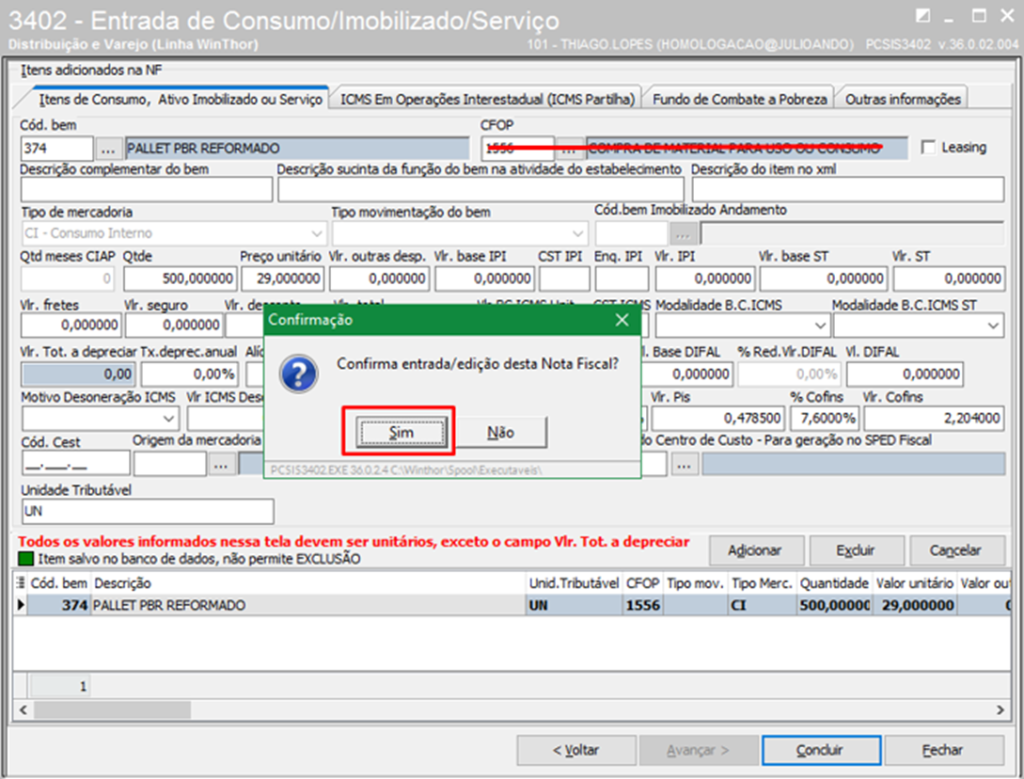Click the ellipsis lookup button beside Cód. bem
The image size is (1024, 779).
pos(109,148)
